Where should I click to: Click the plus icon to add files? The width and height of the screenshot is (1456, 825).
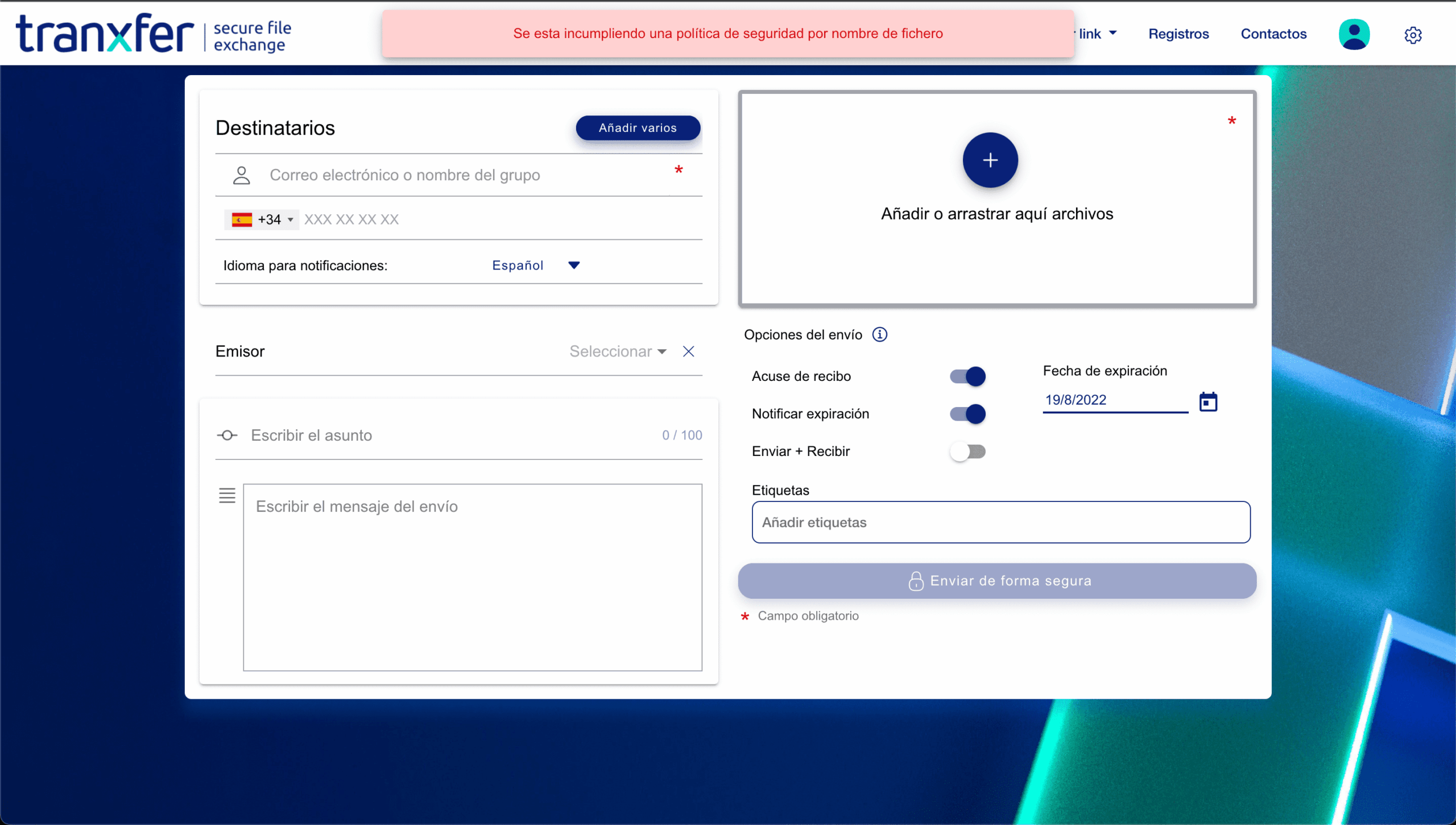click(990, 160)
